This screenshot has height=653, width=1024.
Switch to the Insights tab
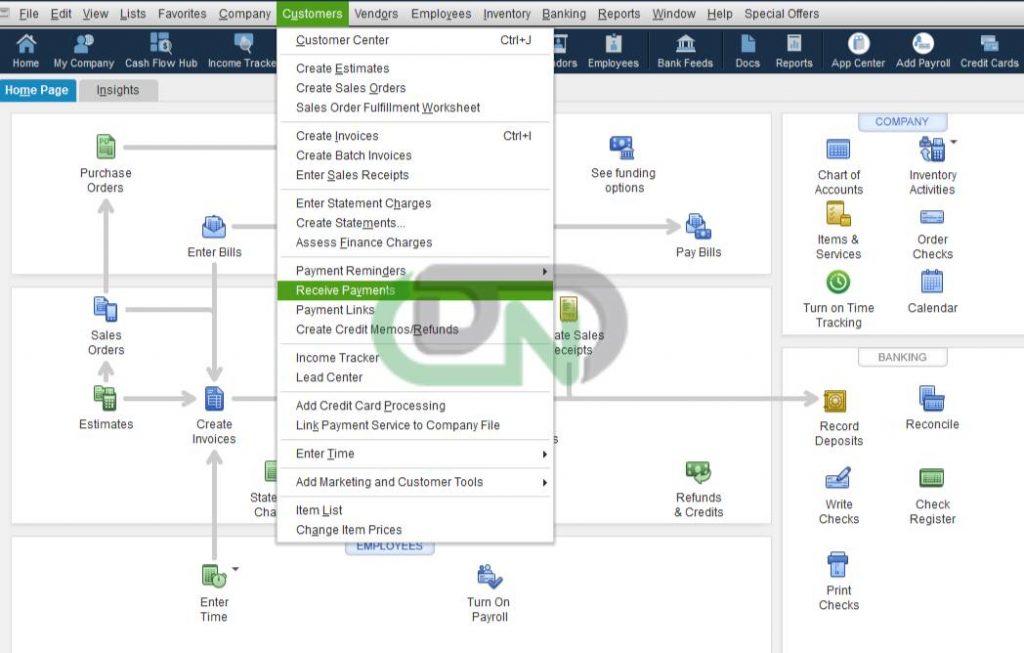[118, 89]
